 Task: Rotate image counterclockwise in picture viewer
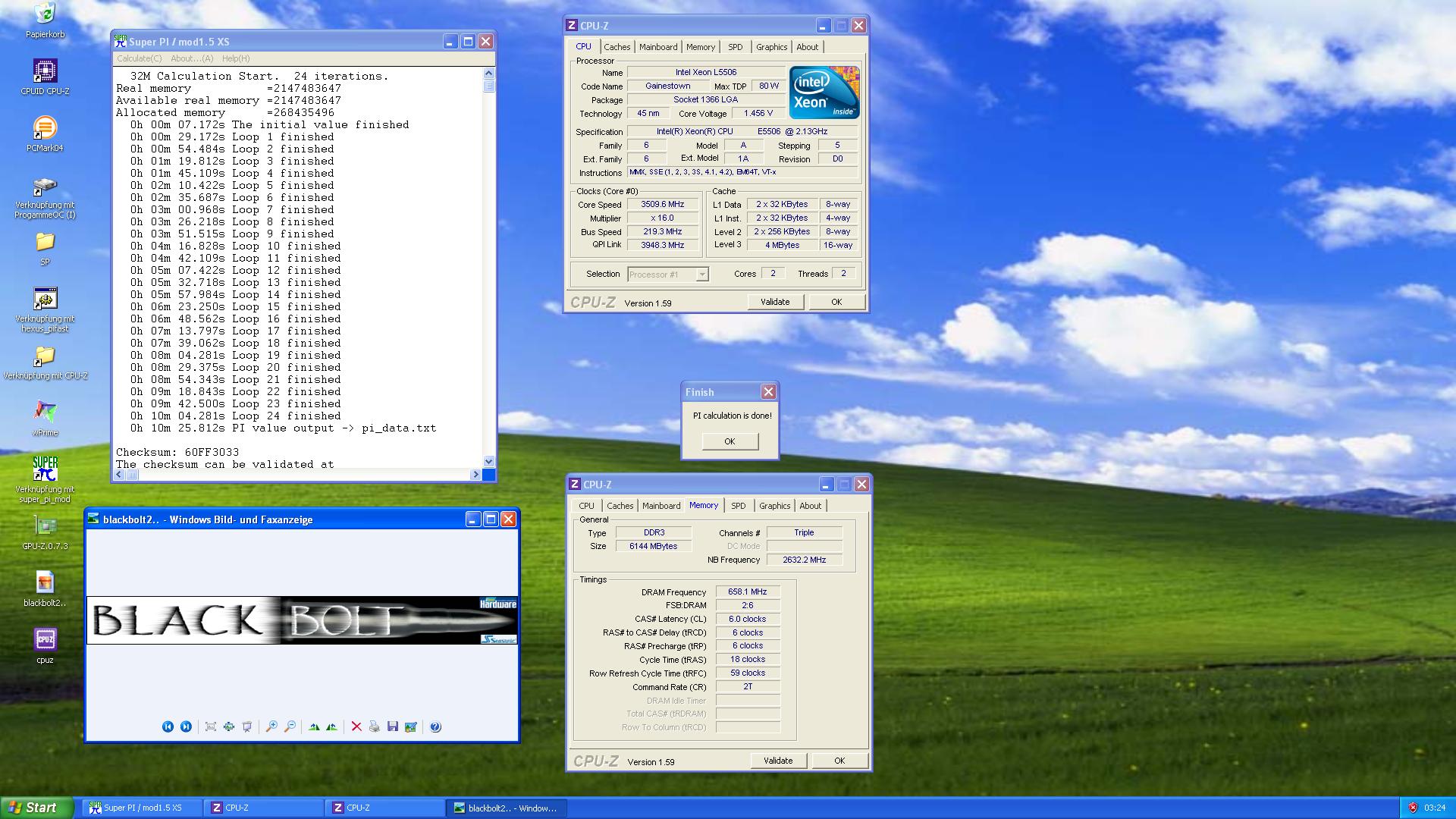(x=332, y=726)
